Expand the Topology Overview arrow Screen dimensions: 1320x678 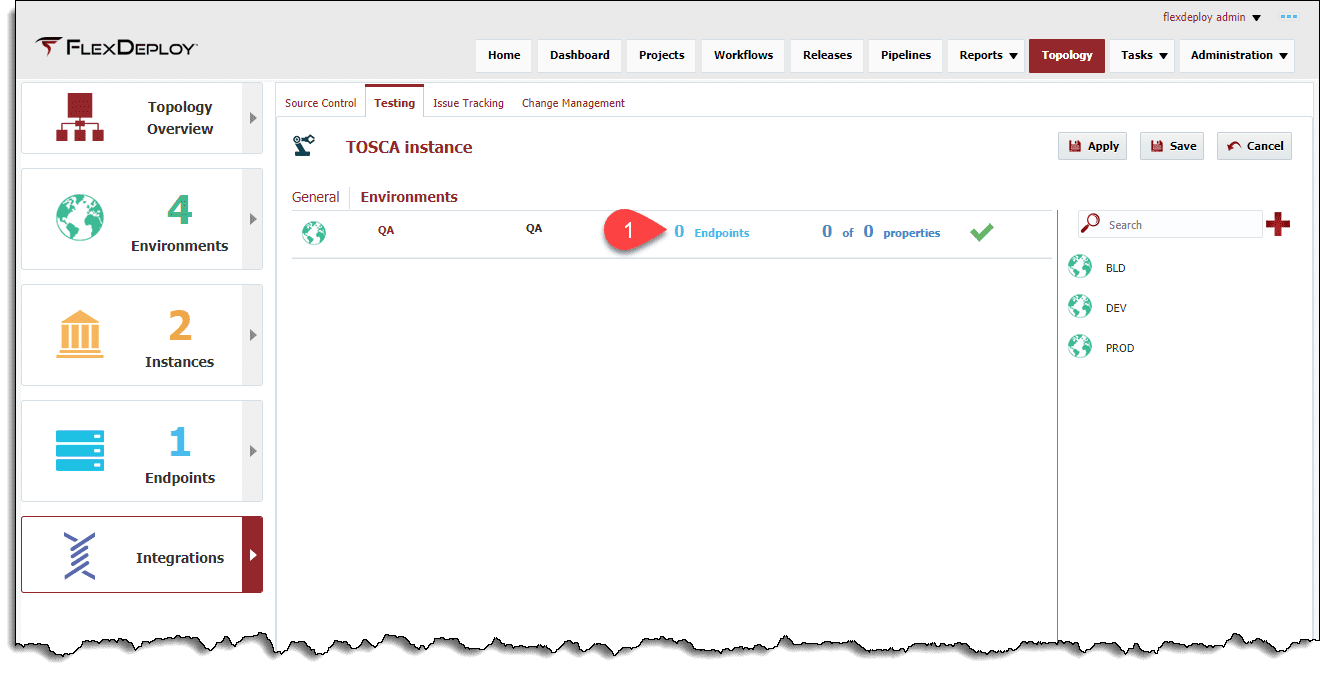[x=253, y=118]
